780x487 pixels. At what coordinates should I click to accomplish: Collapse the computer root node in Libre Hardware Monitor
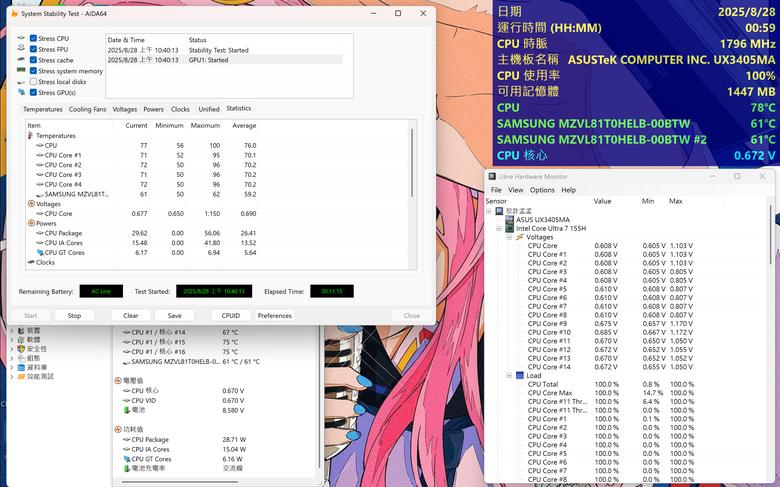click(x=489, y=211)
